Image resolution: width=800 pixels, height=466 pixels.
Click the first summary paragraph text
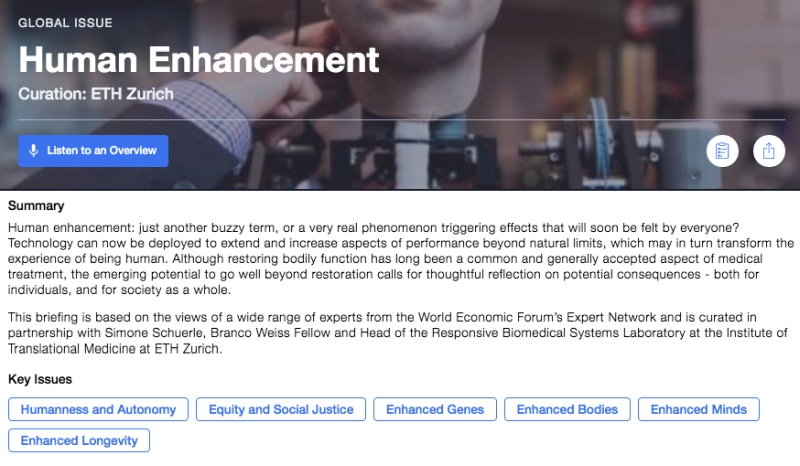coord(400,259)
